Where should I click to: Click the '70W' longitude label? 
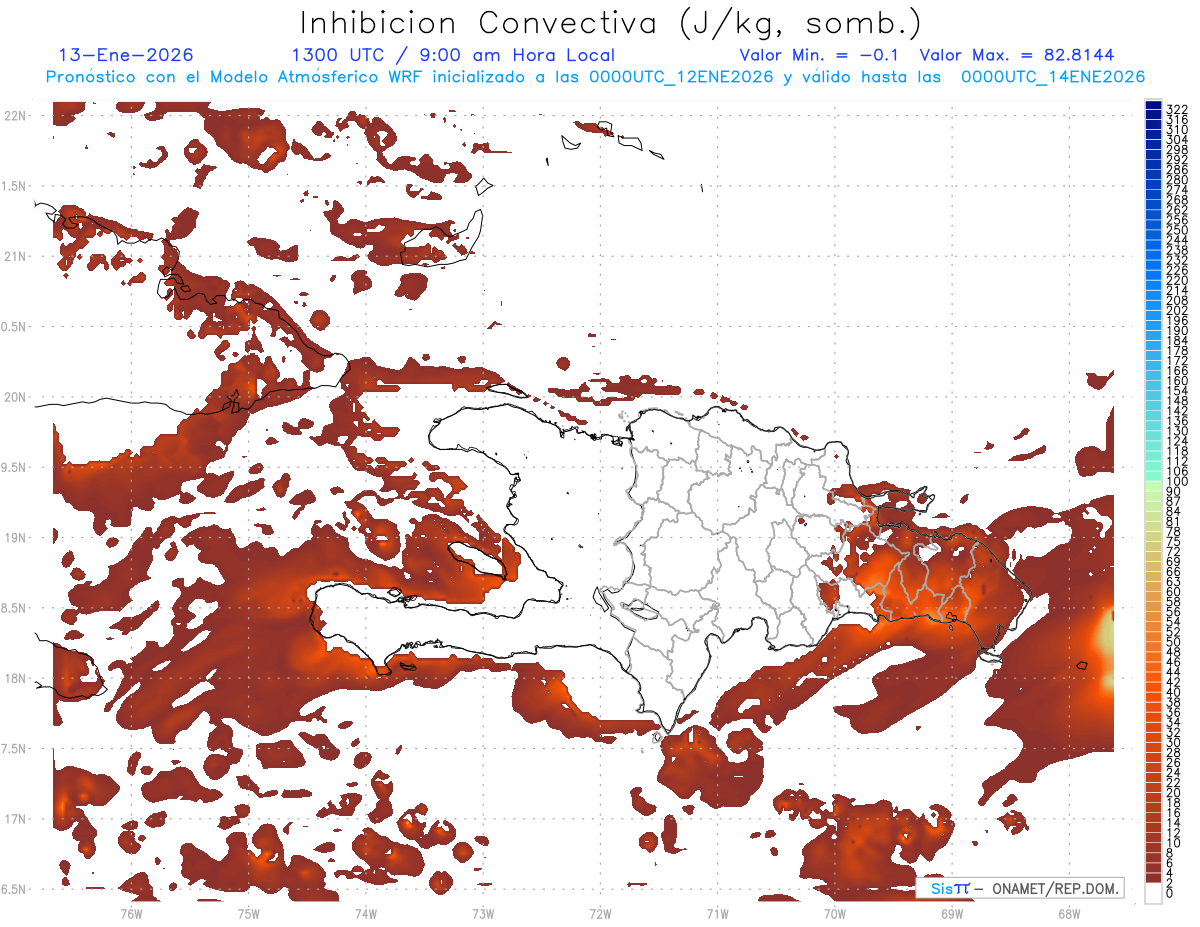835,913
